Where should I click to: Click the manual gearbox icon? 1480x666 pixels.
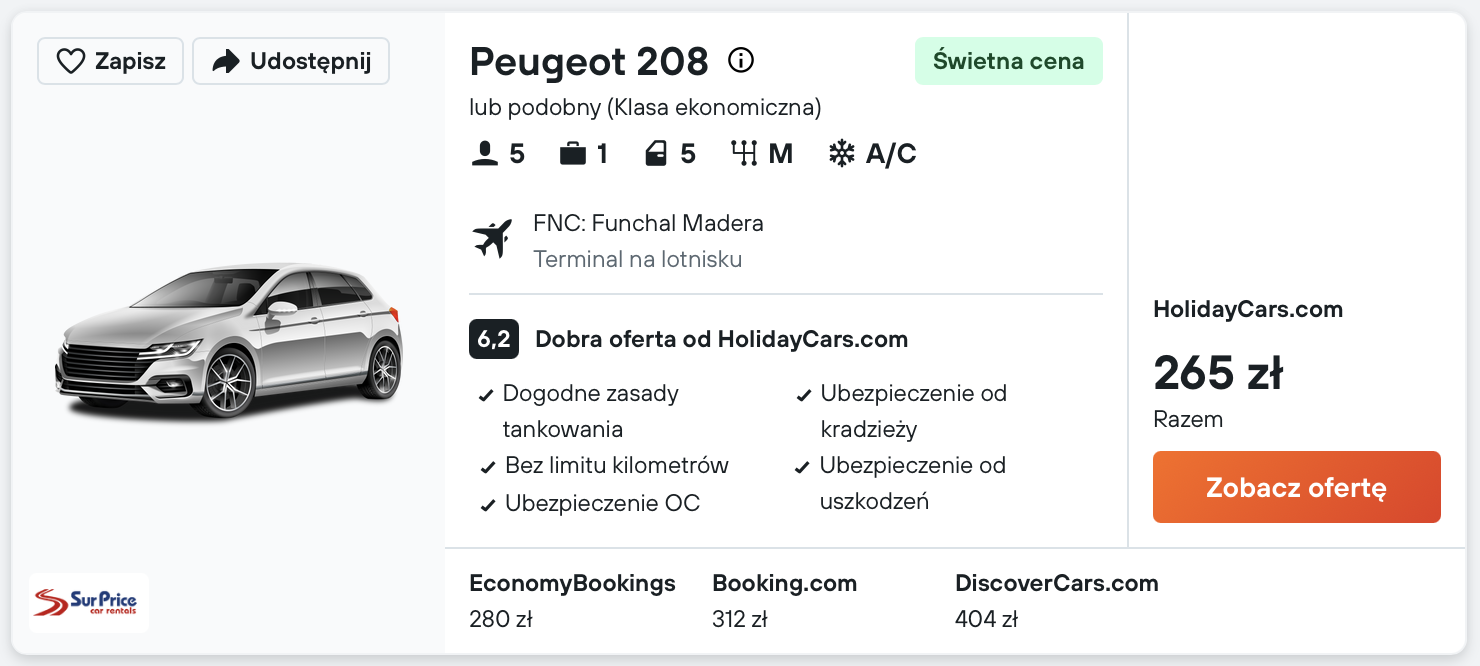pos(744,154)
